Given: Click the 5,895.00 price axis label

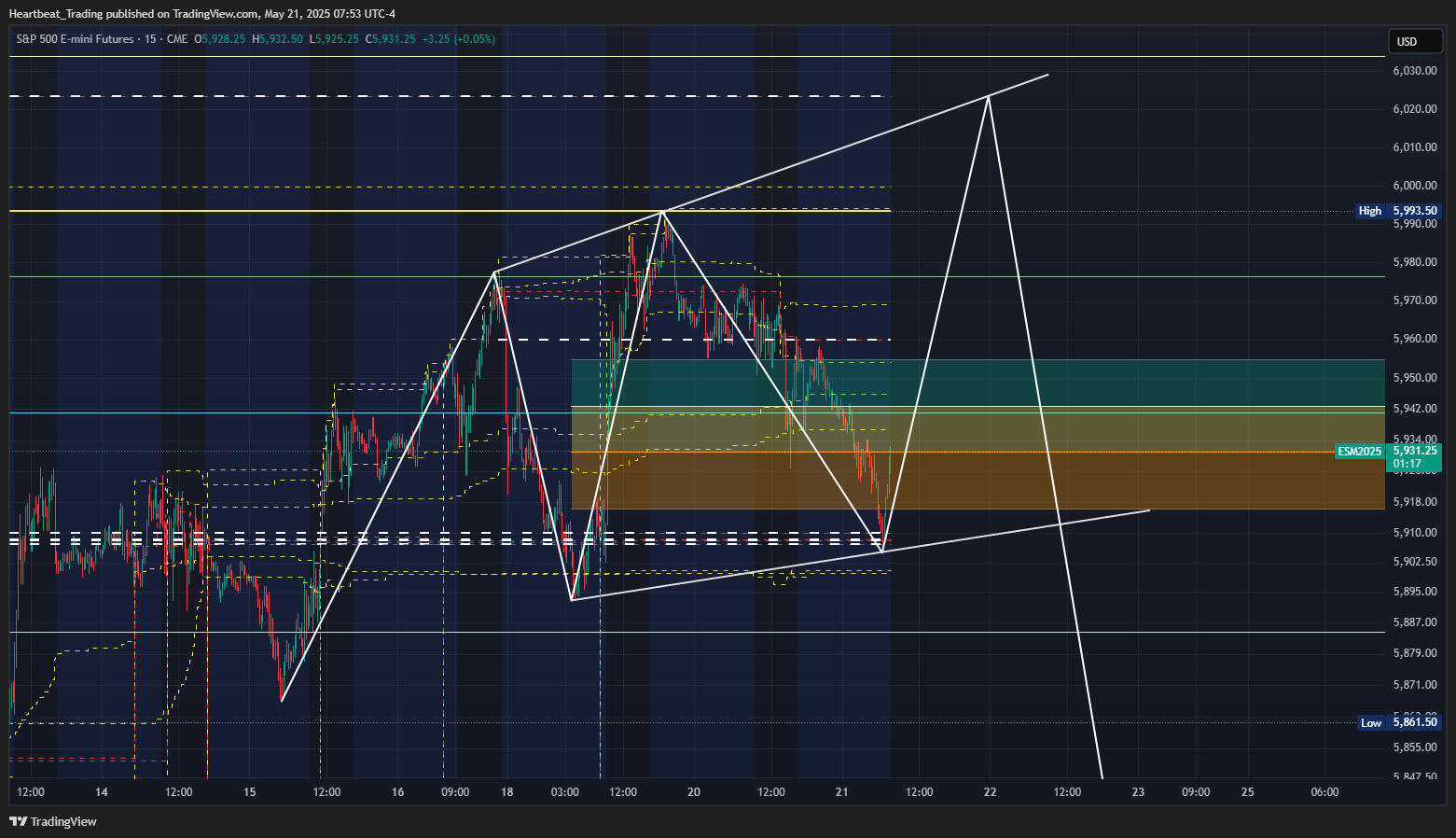Looking at the screenshot, I should (1414, 592).
